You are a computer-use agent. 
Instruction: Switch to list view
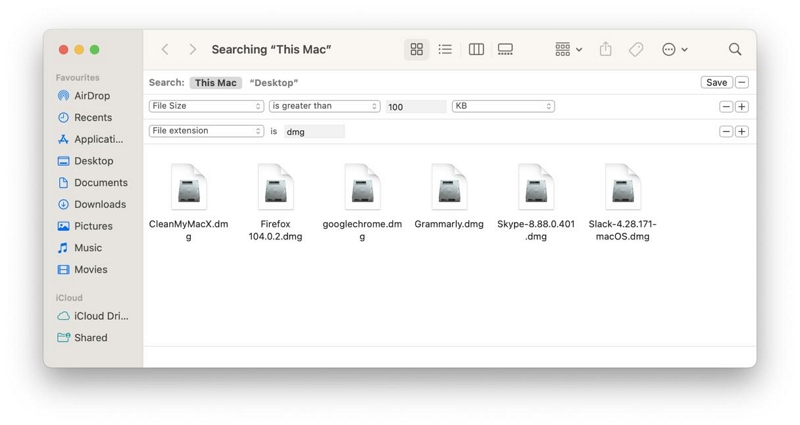tap(445, 49)
